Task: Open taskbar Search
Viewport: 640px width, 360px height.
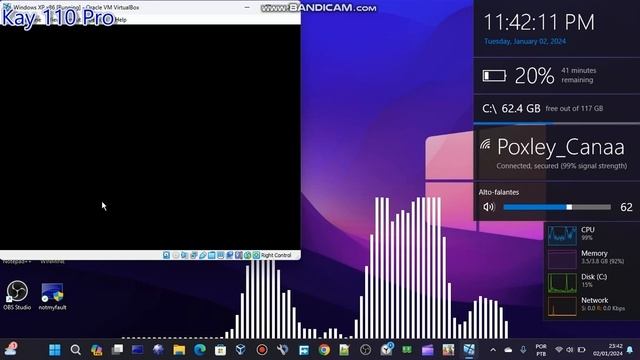Action: point(75,350)
